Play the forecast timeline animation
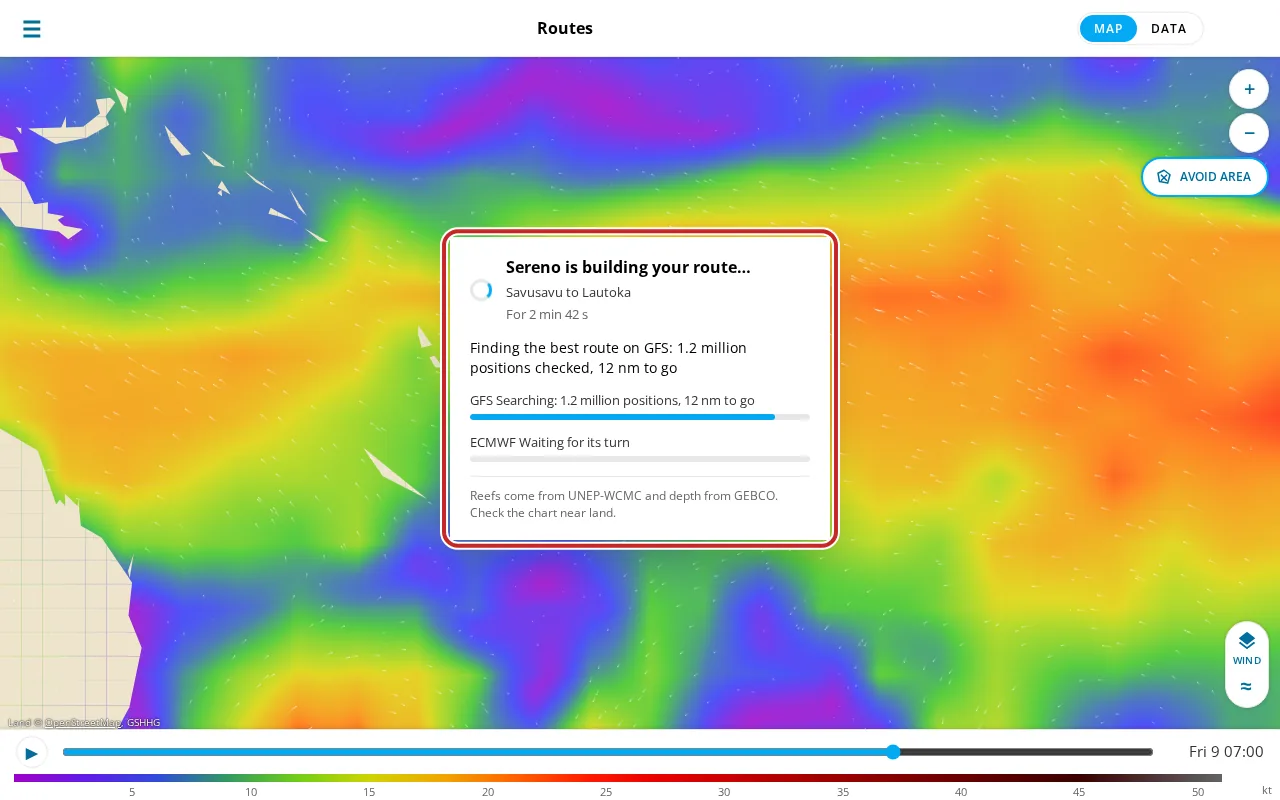 [32, 753]
